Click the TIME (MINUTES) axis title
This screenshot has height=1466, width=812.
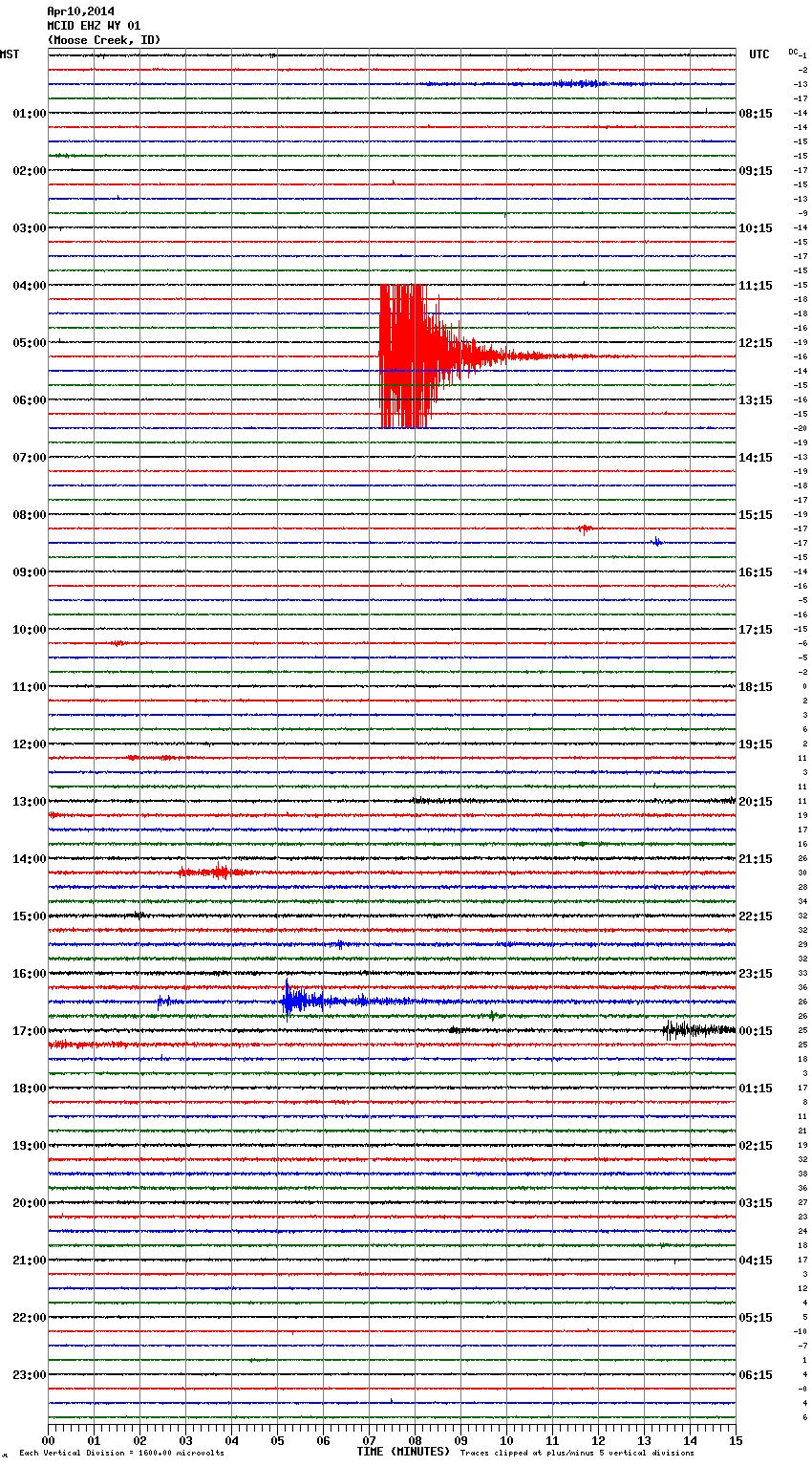coord(403,1452)
